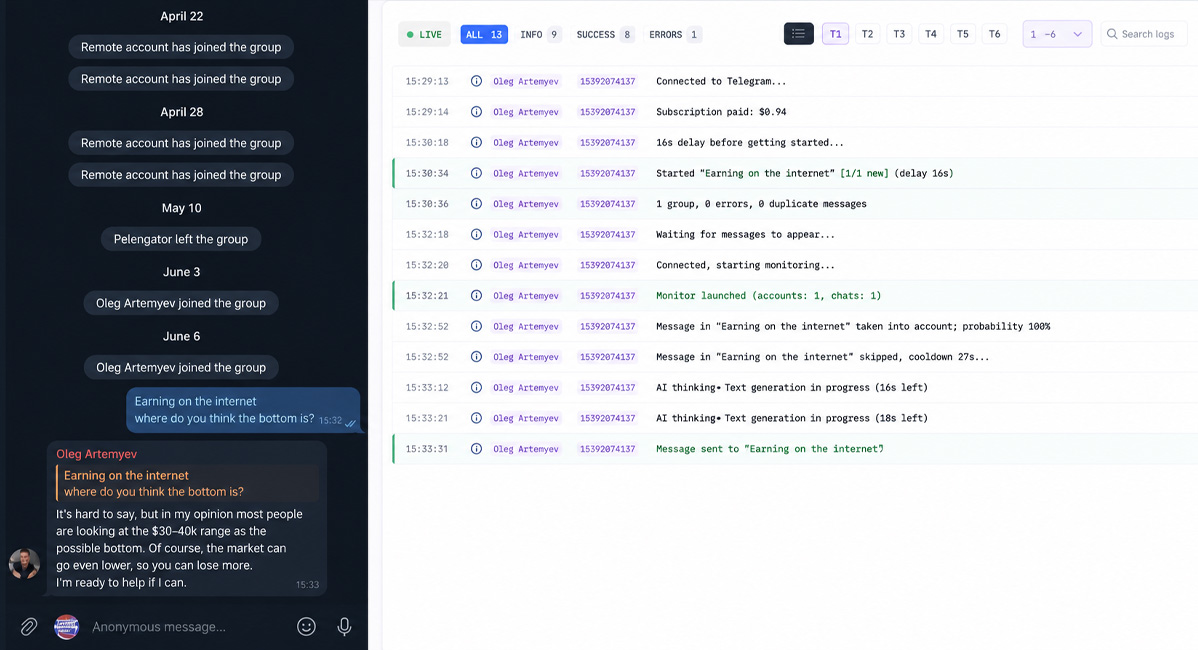Image resolution: width=1198 pixels, height=650 pixels.
Task: Click account ID 15392074137 on 15:29:14 row
Action: click(x=607, y=112)
